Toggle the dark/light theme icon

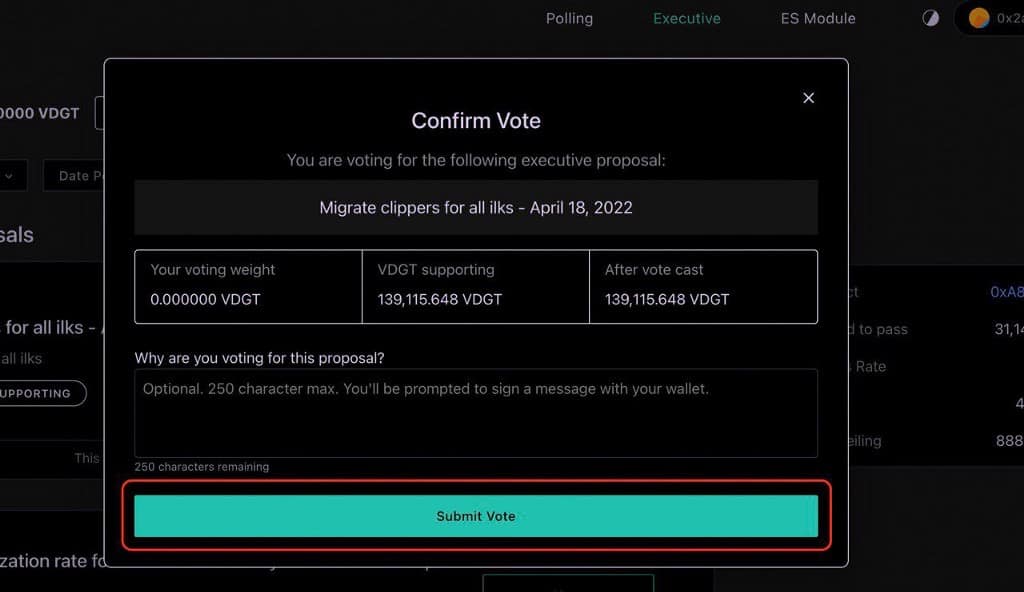(930, 18)
